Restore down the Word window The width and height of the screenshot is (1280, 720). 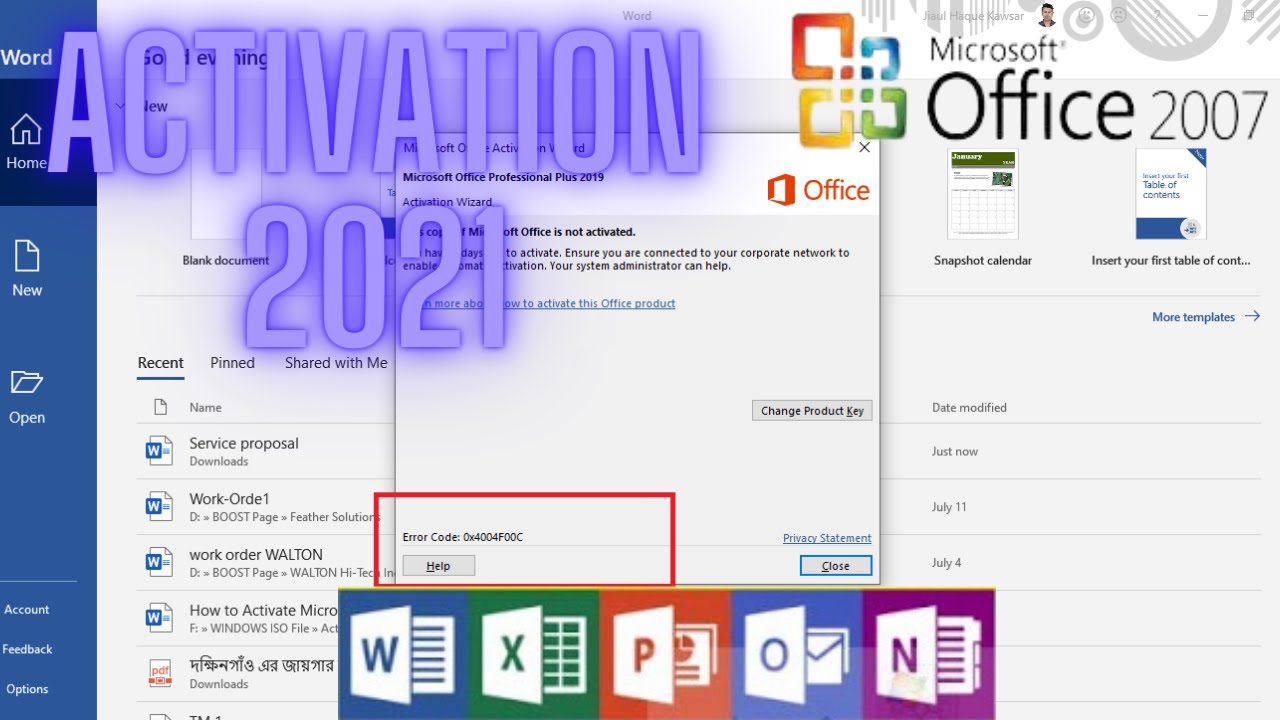click(1248, 15)
